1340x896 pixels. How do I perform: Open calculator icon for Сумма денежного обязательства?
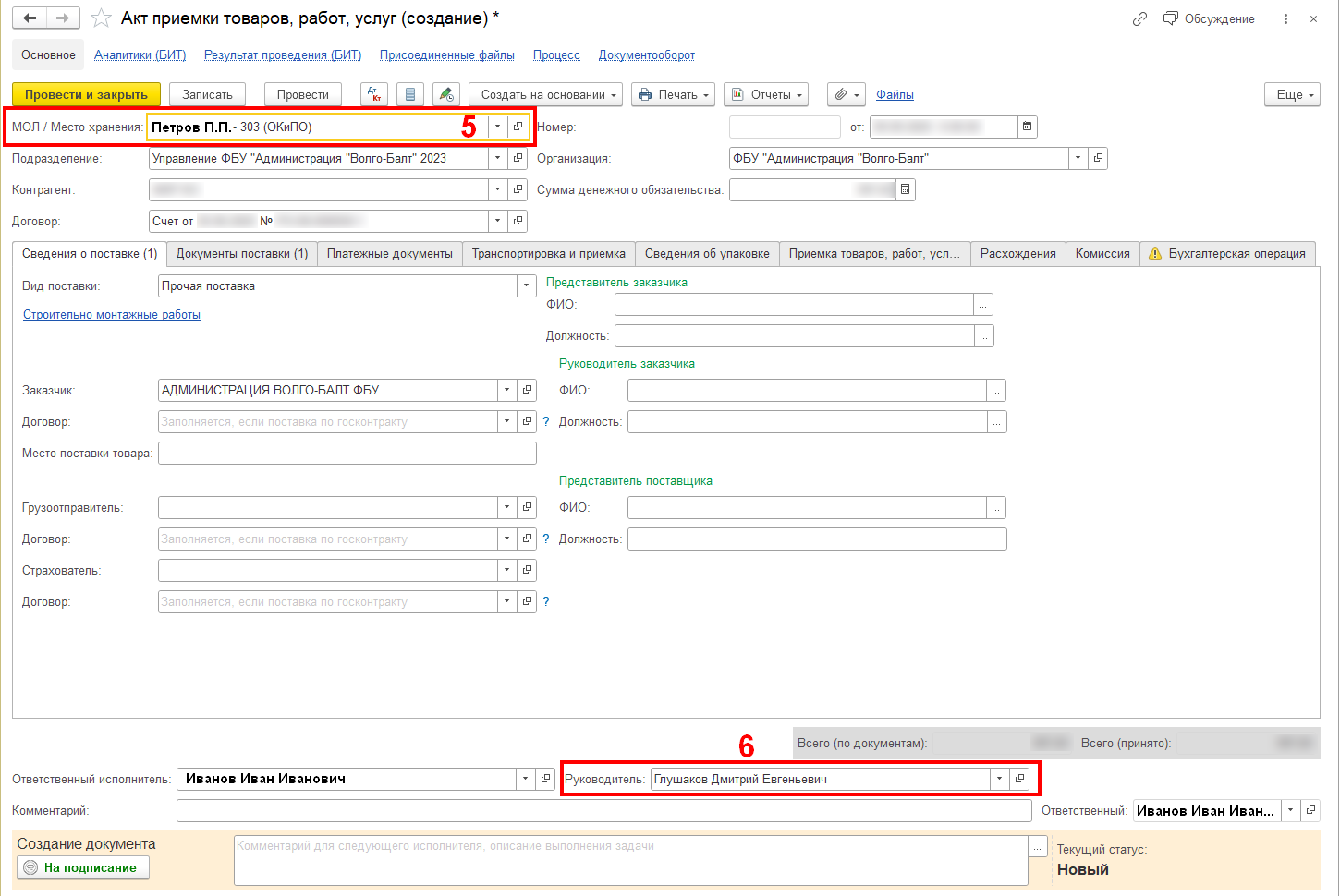[906, 189]
